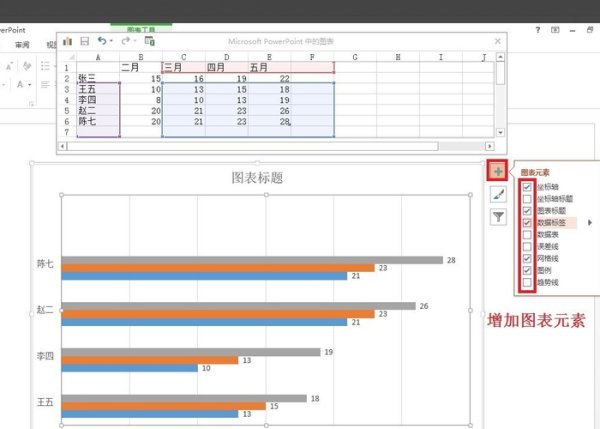
Task: Select column G header in data sheet
Action: point(355,57)
